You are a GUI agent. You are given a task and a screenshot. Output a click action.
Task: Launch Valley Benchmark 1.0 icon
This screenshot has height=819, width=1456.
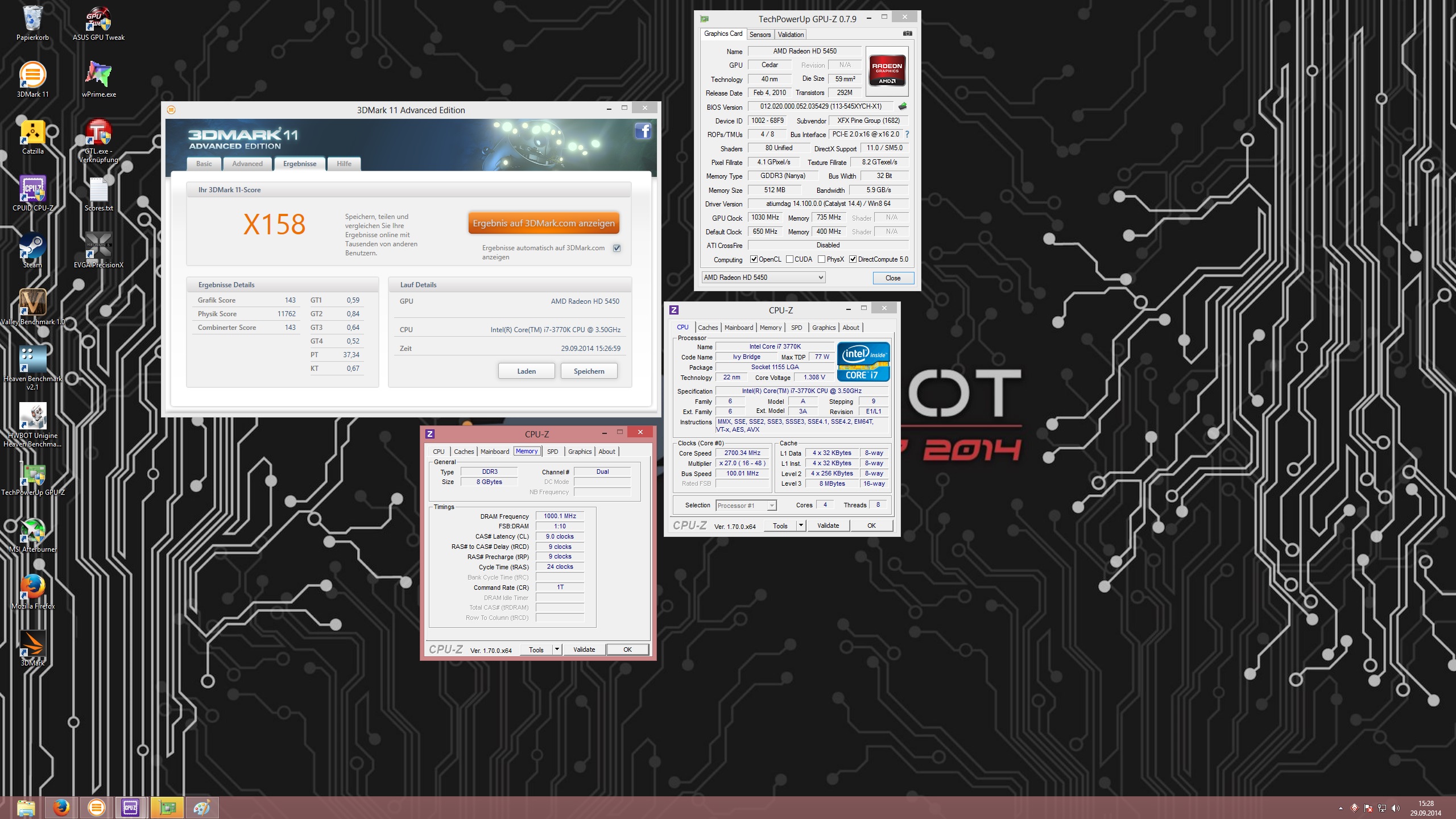pyautogui.click(x=32, y=307)
